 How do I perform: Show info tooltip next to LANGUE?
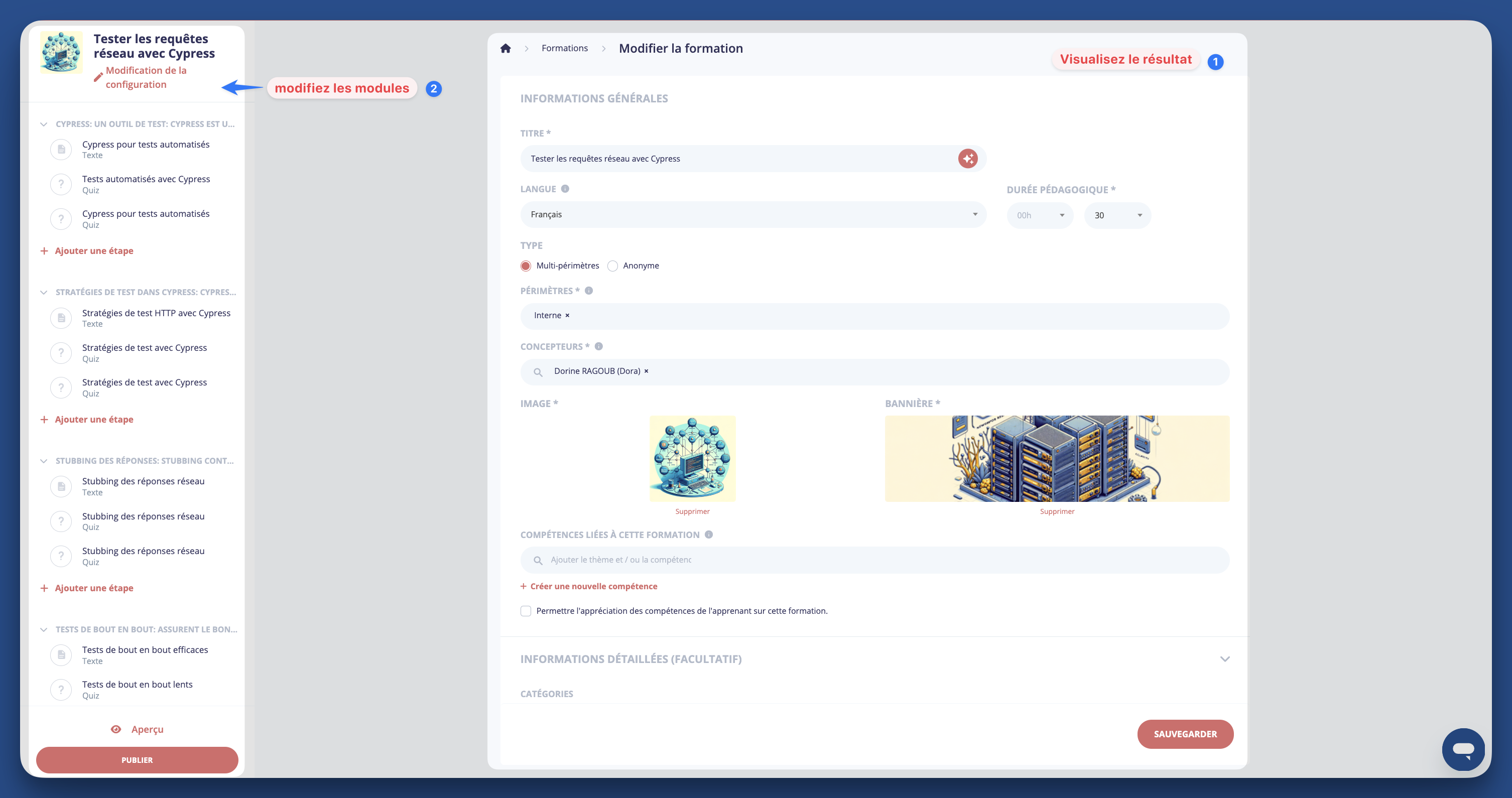click(x=565, y=189)
